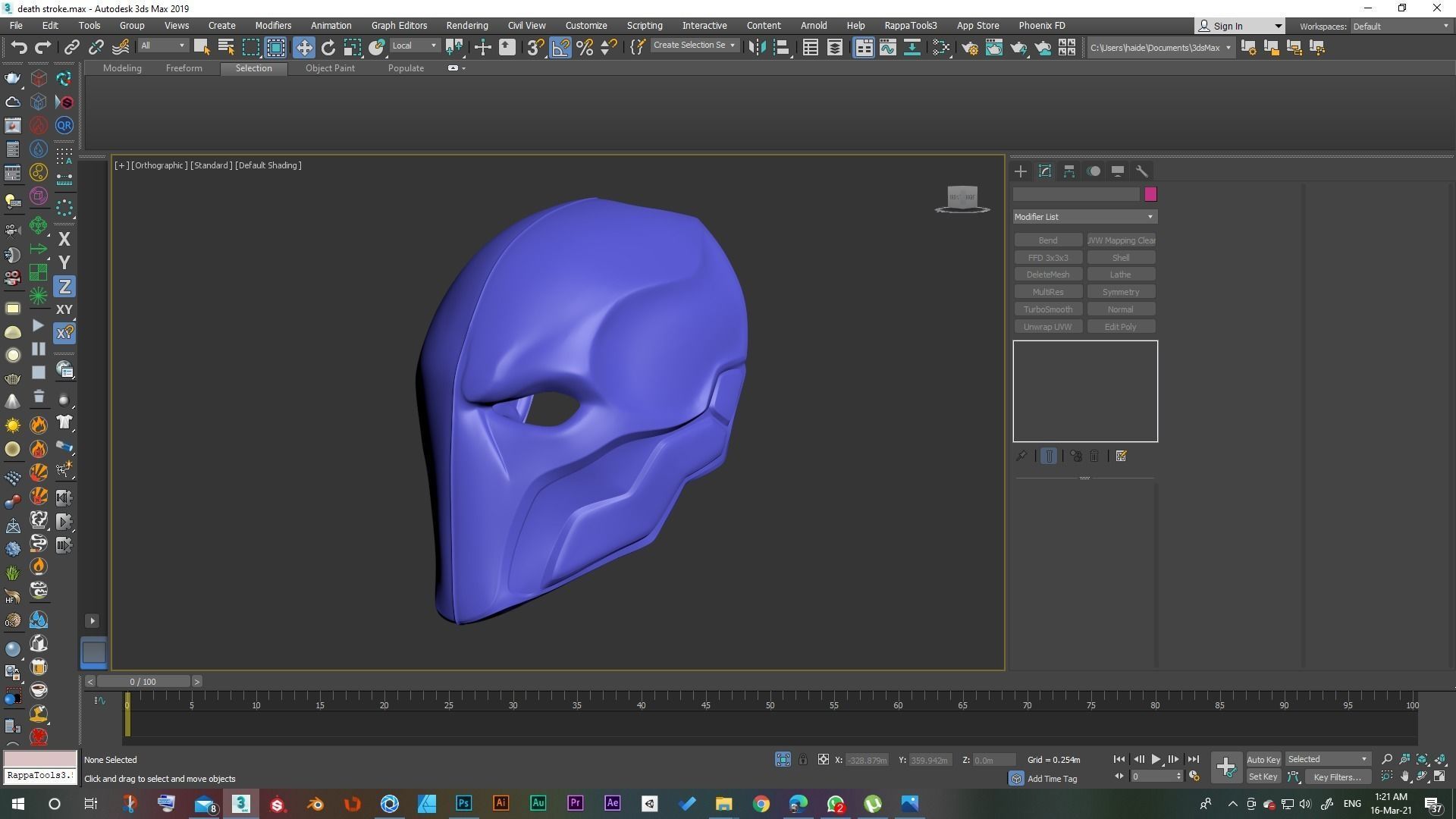Activate the Select and Rotate tool

(328, 48)
